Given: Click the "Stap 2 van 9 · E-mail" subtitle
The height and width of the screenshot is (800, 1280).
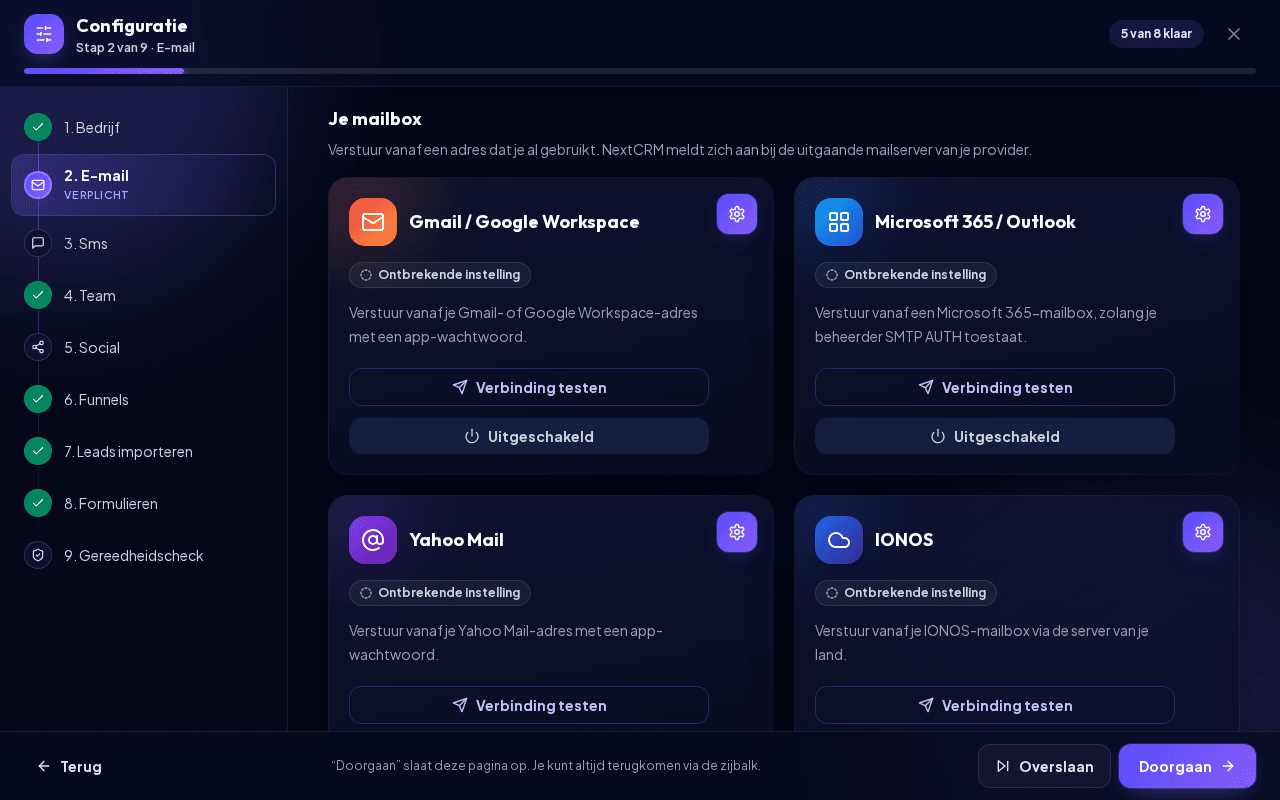Looking at the screenshot, I should (135, 48).
